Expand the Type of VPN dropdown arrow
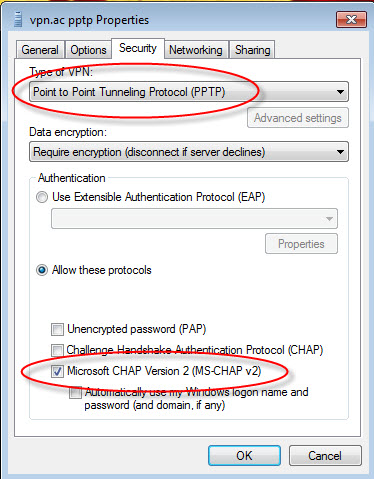Viewport: 374px width, 479px height. point(340,92)
